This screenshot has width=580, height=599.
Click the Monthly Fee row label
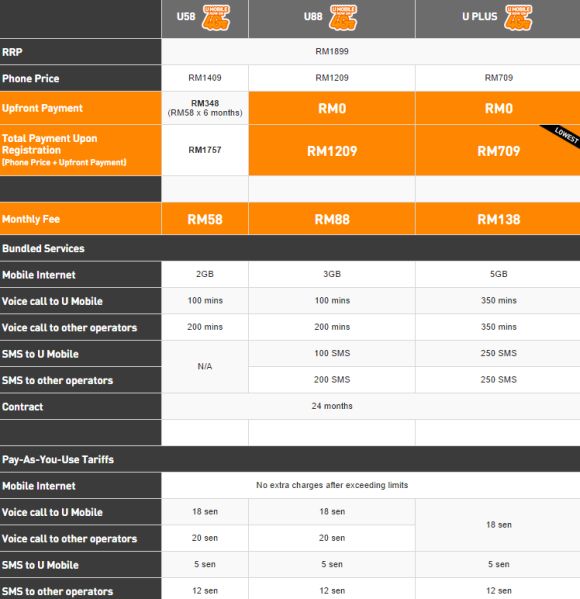click(31, 219)
